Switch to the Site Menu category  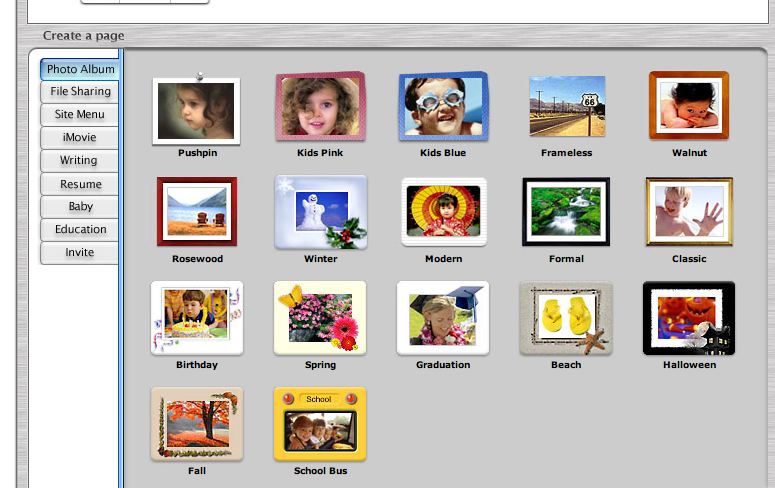coord(80,115)
